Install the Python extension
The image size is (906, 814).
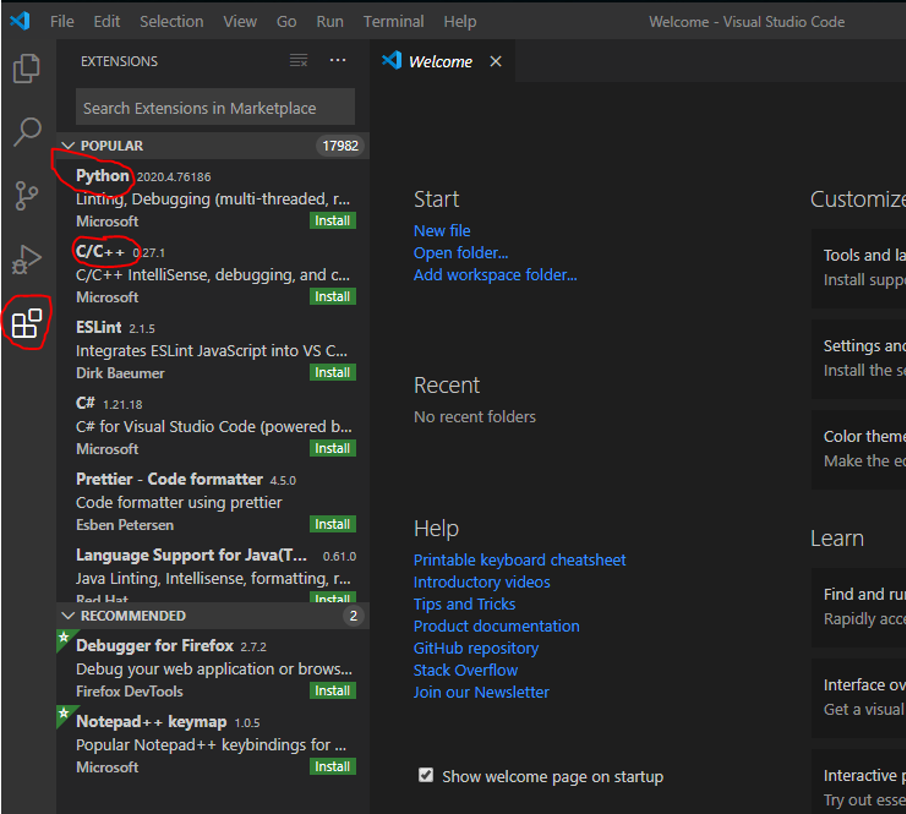click(x=332, y=221)
